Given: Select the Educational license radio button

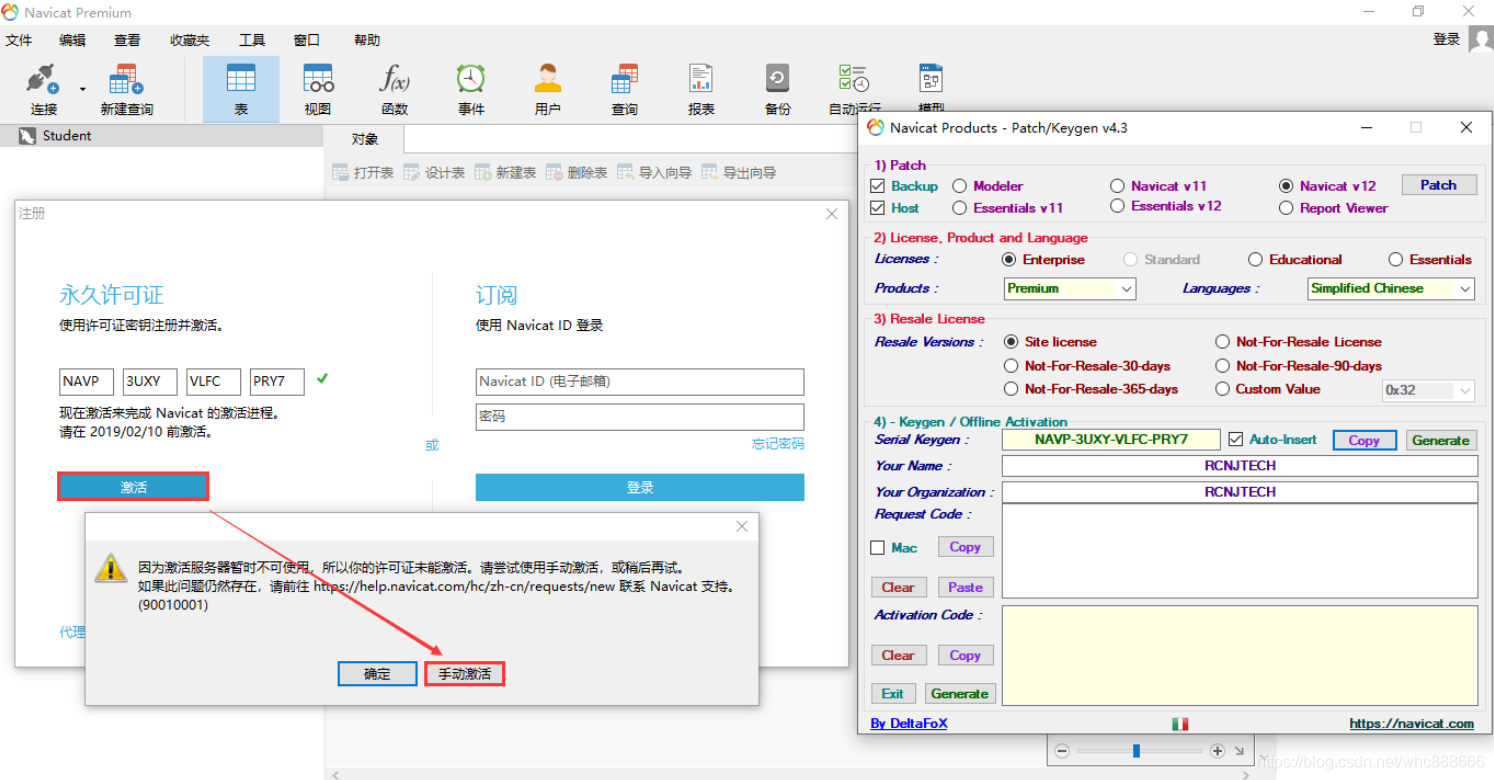Looking at the screenshot, I should [1255, 259].
